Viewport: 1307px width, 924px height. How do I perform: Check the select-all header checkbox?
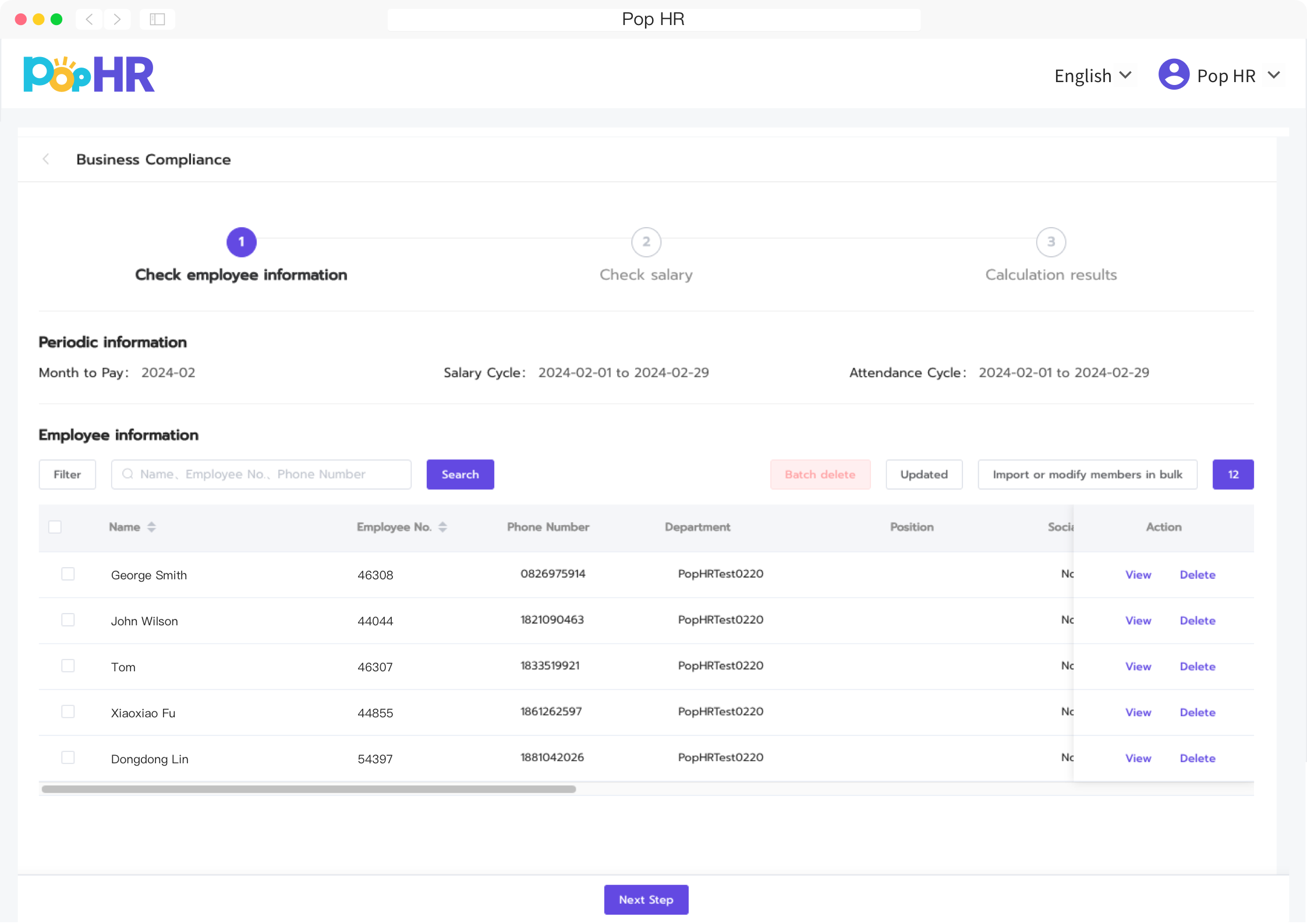55,527
